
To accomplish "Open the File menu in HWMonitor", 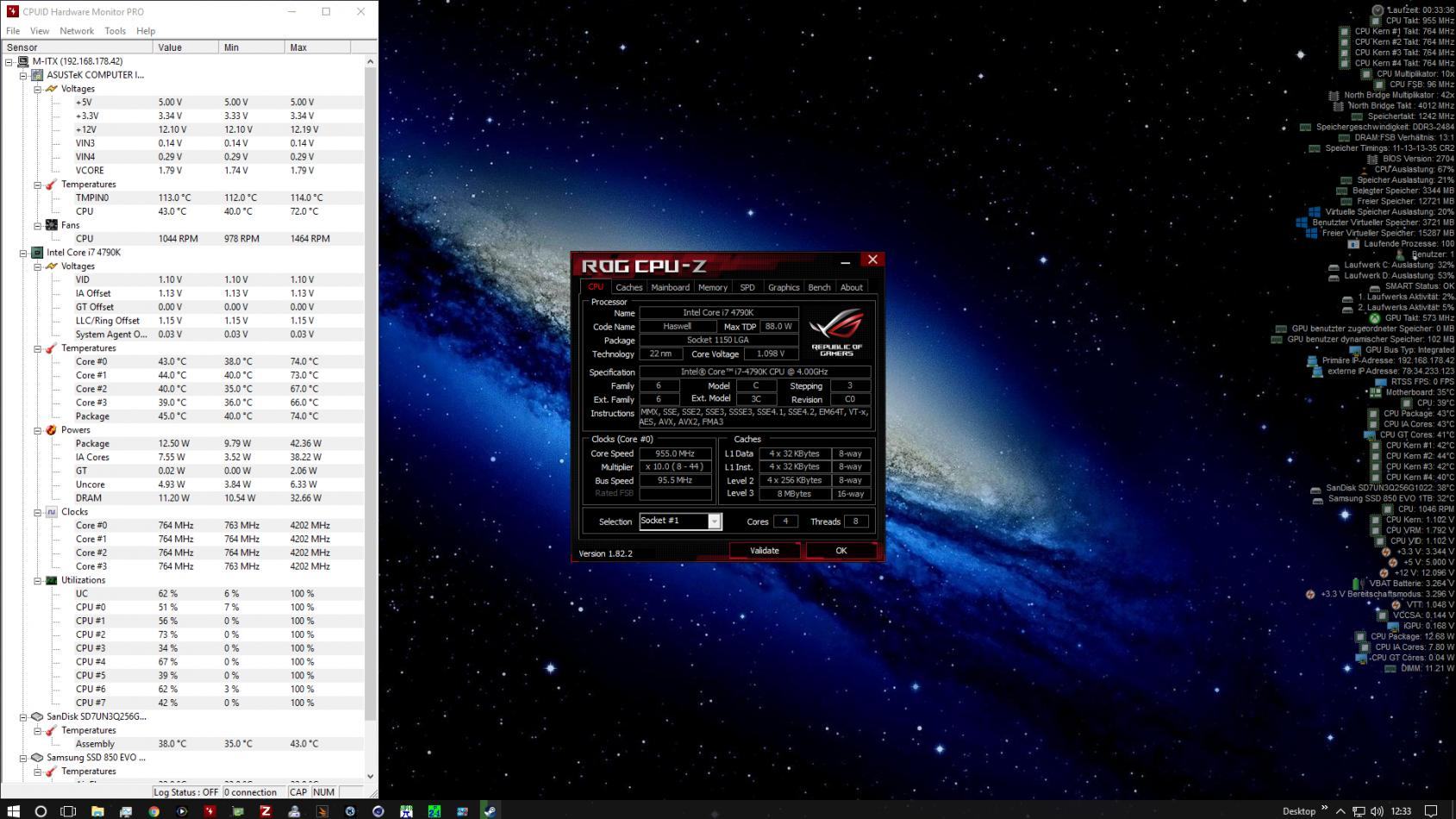I will [13, 31].
